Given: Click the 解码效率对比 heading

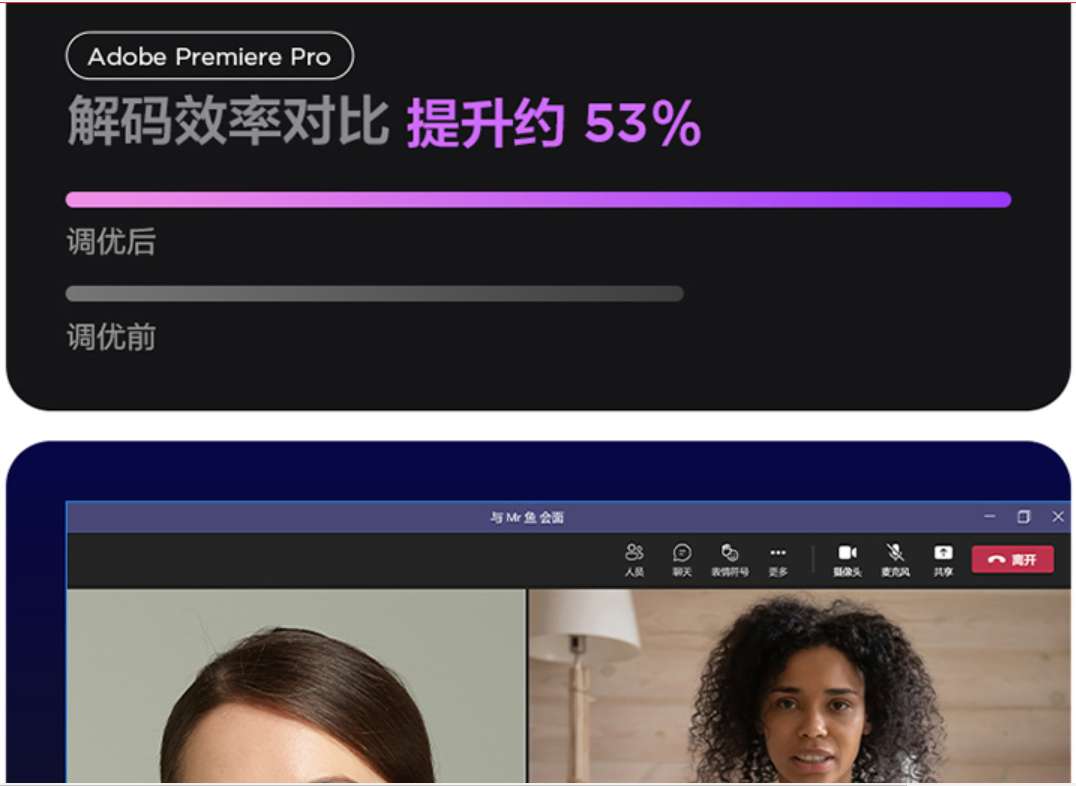Looking at the screenshot, I should click(229, 121).
